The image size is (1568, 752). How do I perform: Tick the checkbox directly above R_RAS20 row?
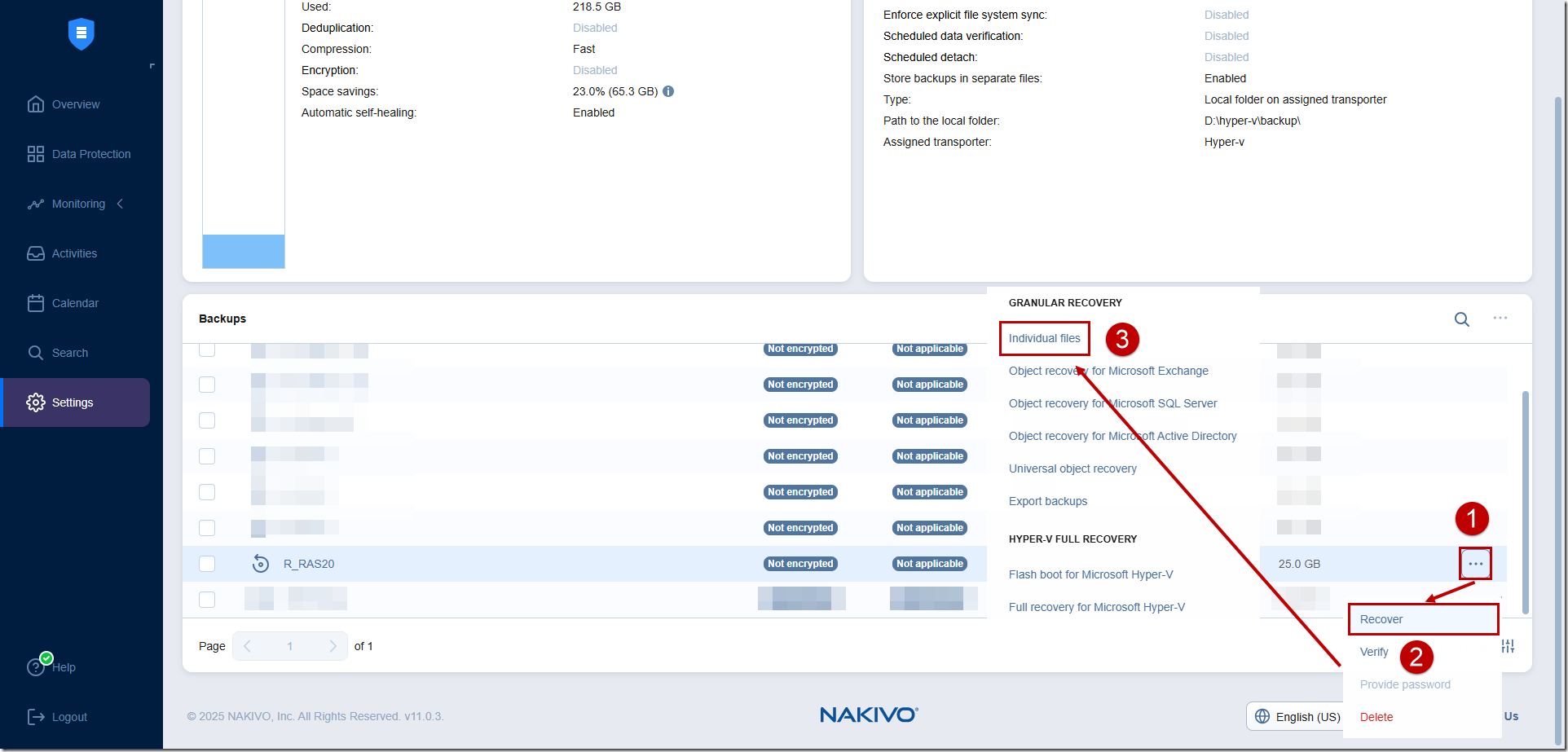tap(207, 528)
